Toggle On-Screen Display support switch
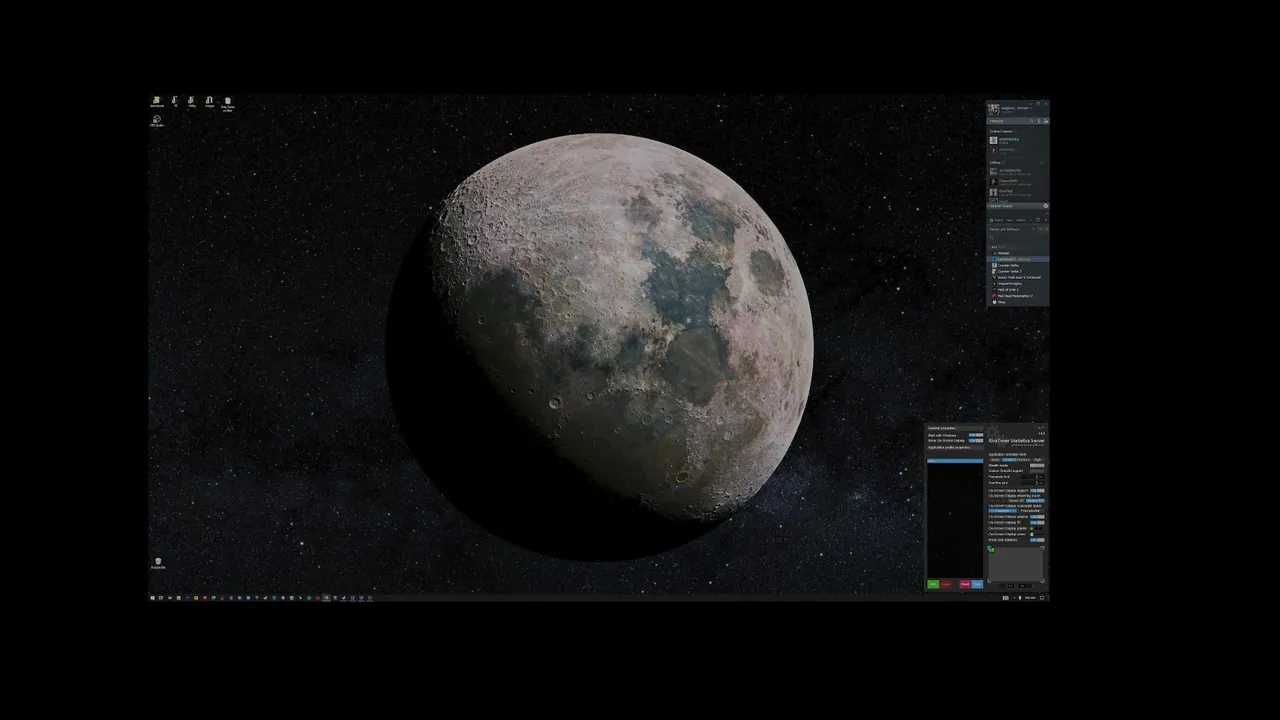The width and height of the screenshot is (1280, 720). tap(1037, 491)
